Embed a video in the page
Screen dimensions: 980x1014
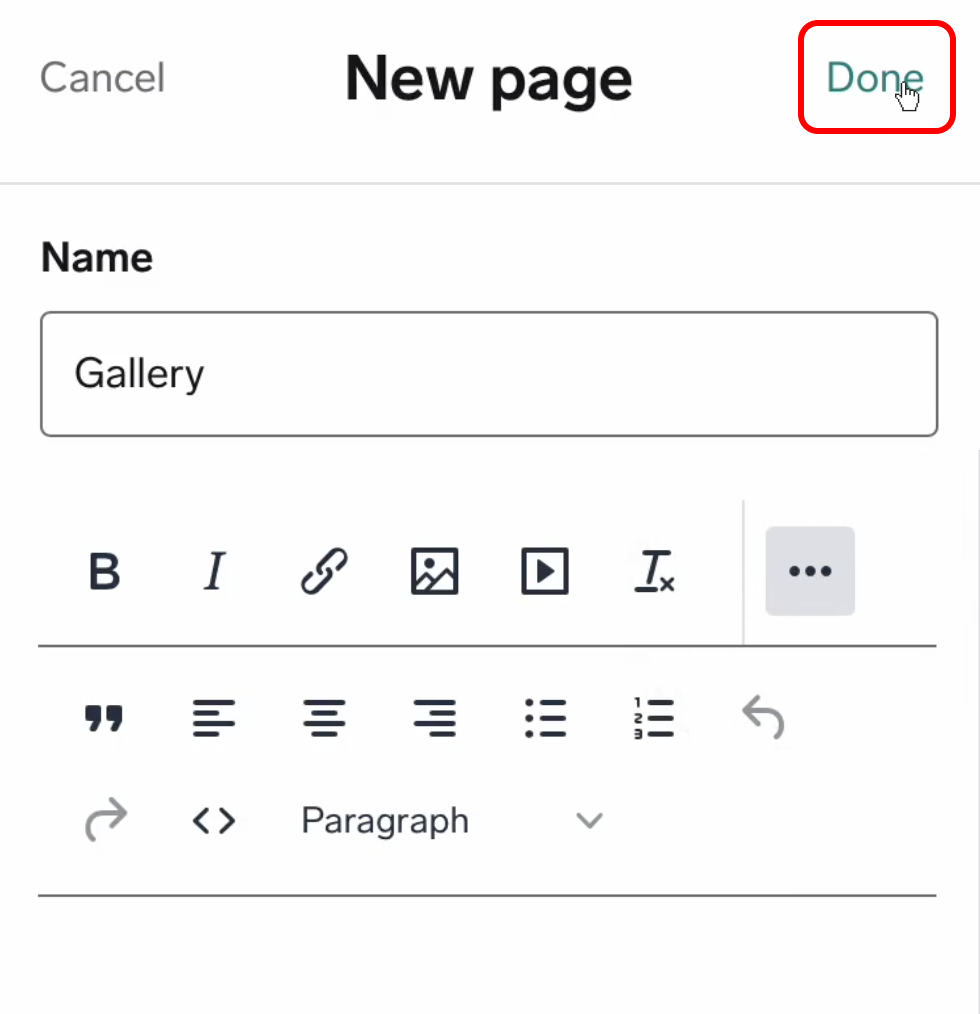pos(545,572)
